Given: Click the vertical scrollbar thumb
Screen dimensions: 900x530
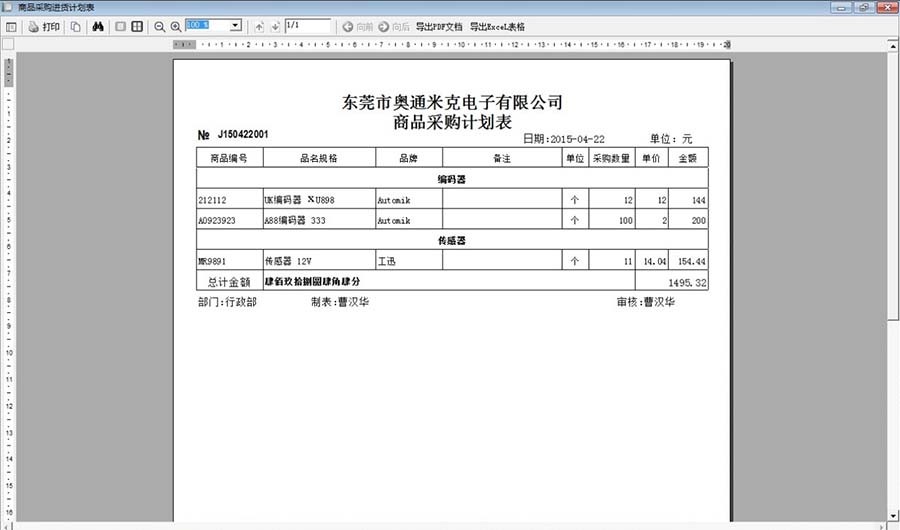Looking at the screenshot, I should [893, 185].
